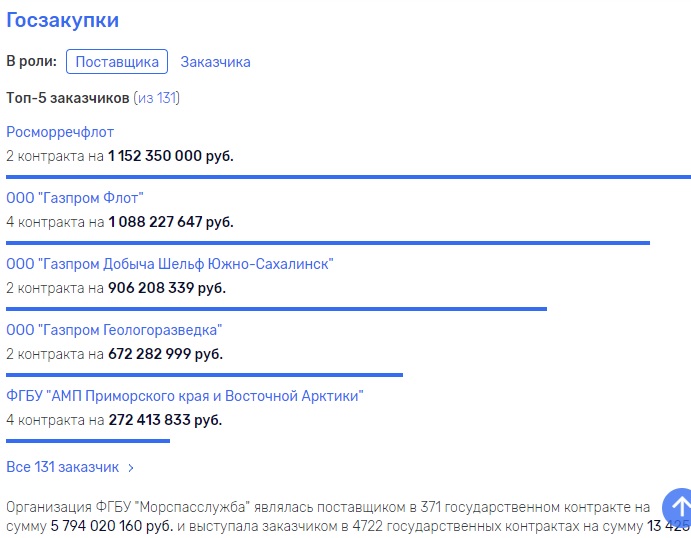Click the Росморречфлот contracts progress bar

coord(348,177)
